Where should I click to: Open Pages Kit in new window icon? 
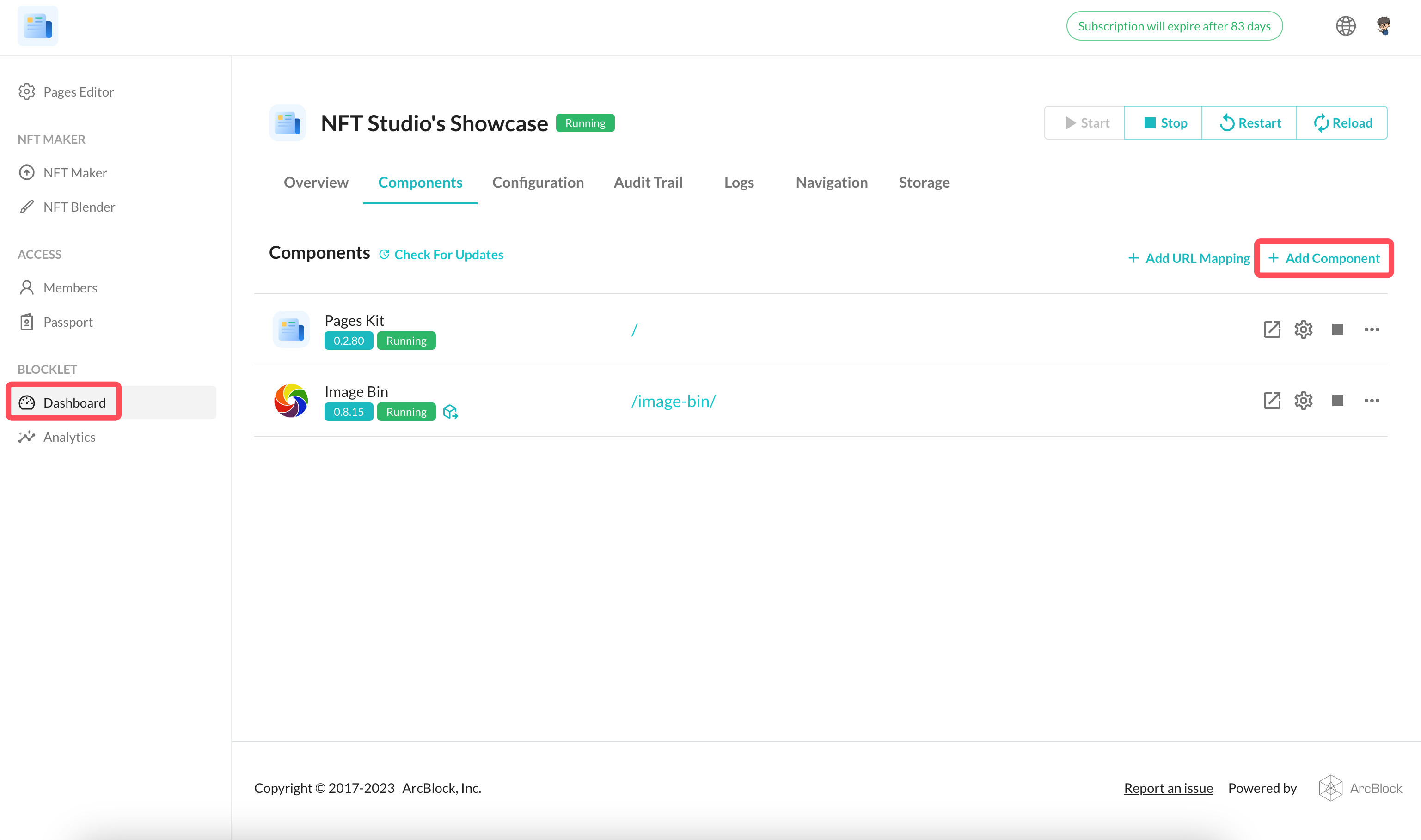[1272, 329]
